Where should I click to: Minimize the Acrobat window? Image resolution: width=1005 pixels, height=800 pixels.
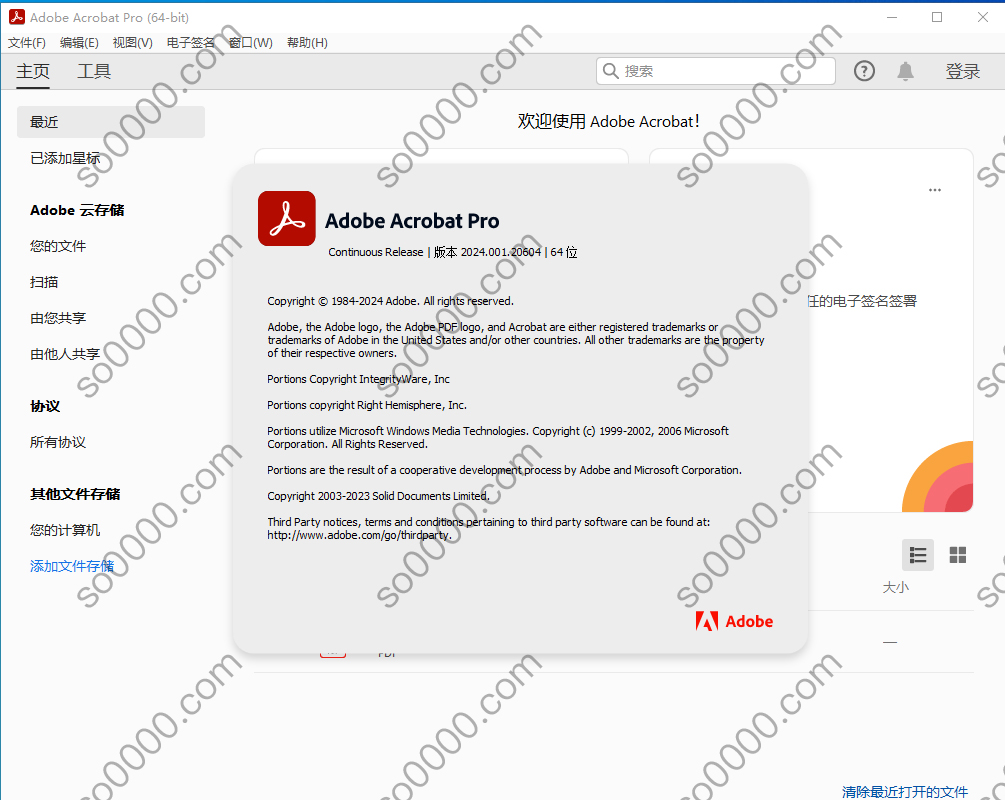click(892, 17)
